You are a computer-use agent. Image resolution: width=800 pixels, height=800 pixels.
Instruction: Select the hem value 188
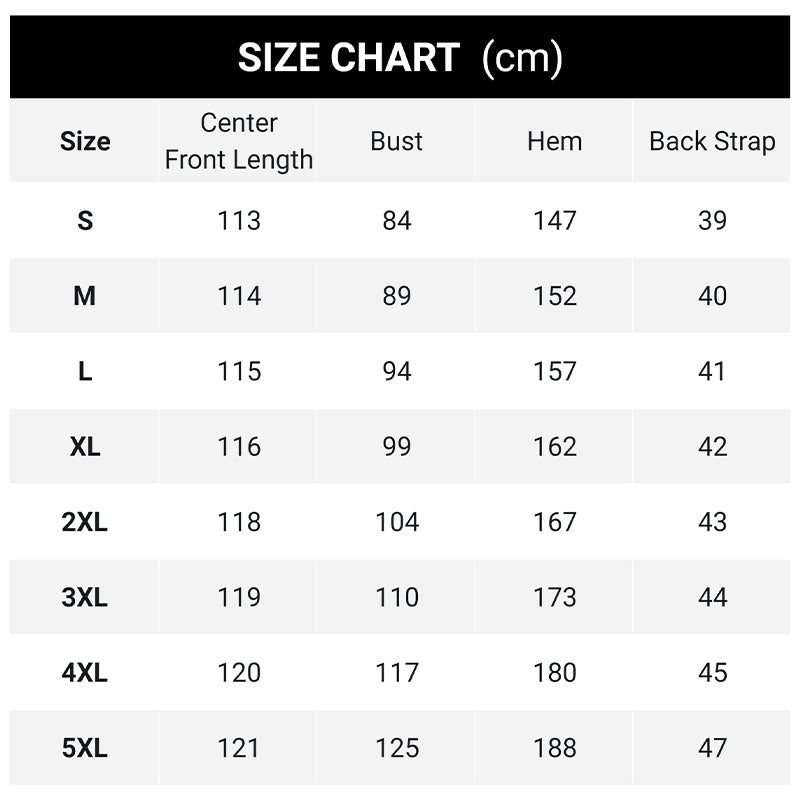pos(554,748)
